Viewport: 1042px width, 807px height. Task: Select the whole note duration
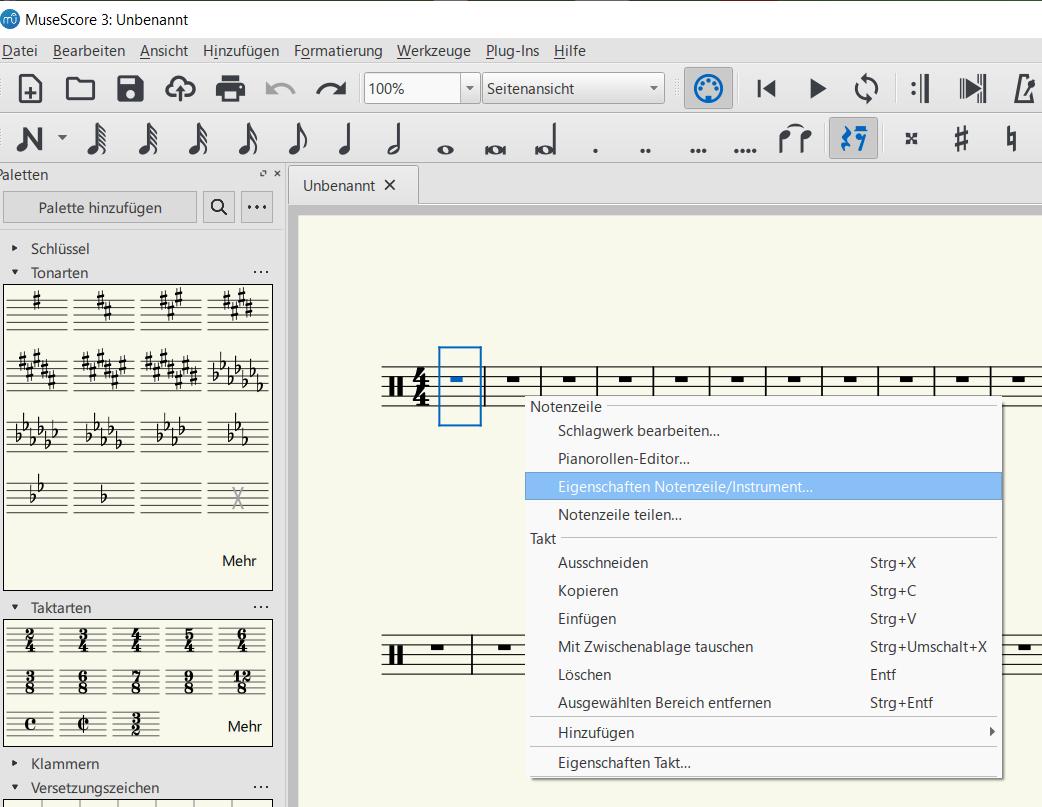445,150
